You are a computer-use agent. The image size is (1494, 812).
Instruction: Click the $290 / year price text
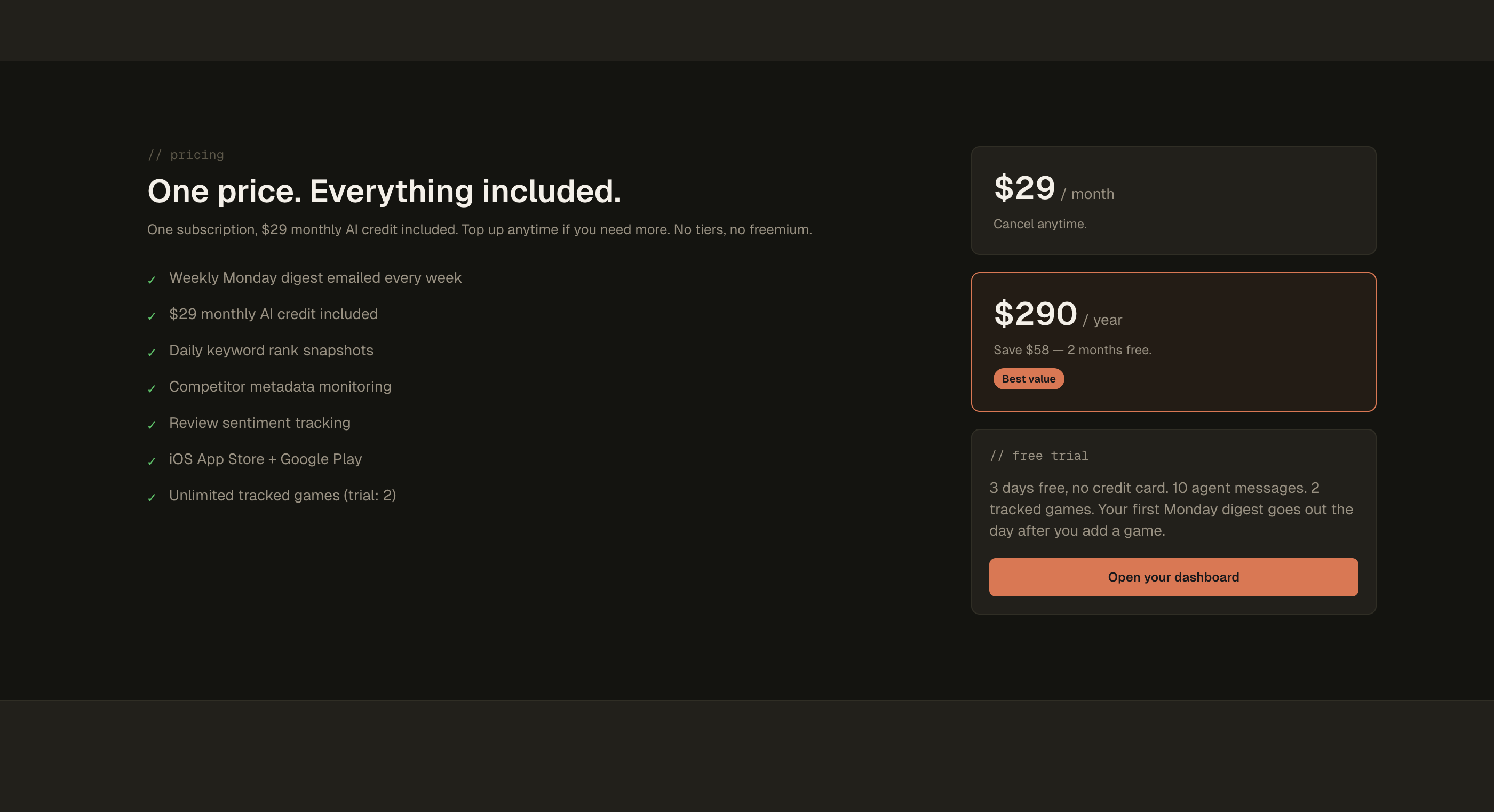pyautogui.click(x=1056, y=314)
